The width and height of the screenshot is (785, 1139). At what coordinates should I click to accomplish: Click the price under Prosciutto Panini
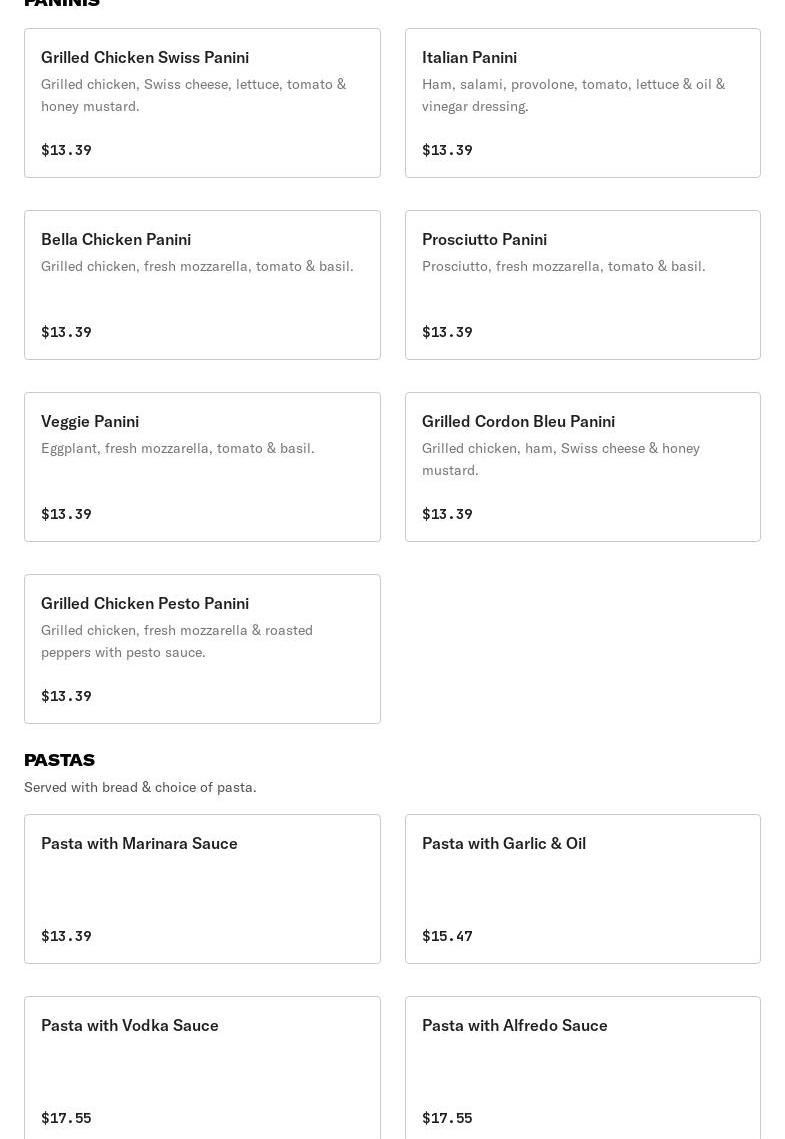(x=447, y=332)
